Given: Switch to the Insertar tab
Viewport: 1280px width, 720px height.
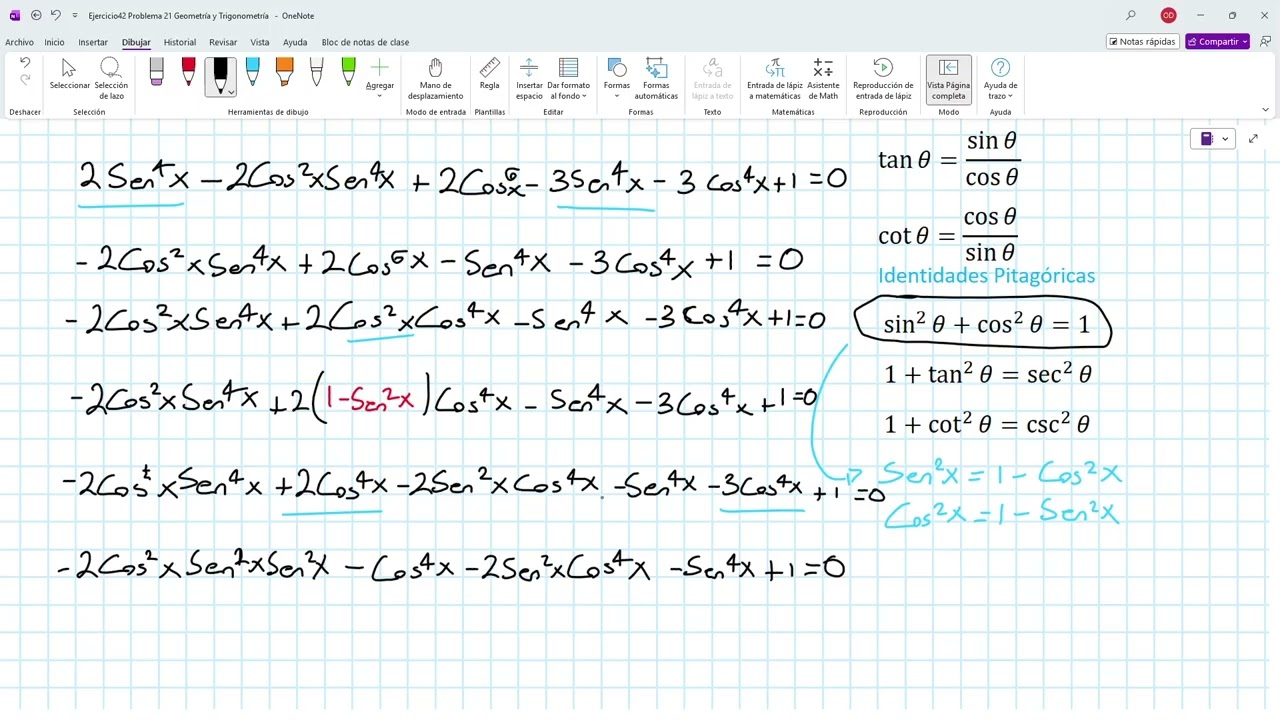Looking at the screenshot, I should [93, 42].
